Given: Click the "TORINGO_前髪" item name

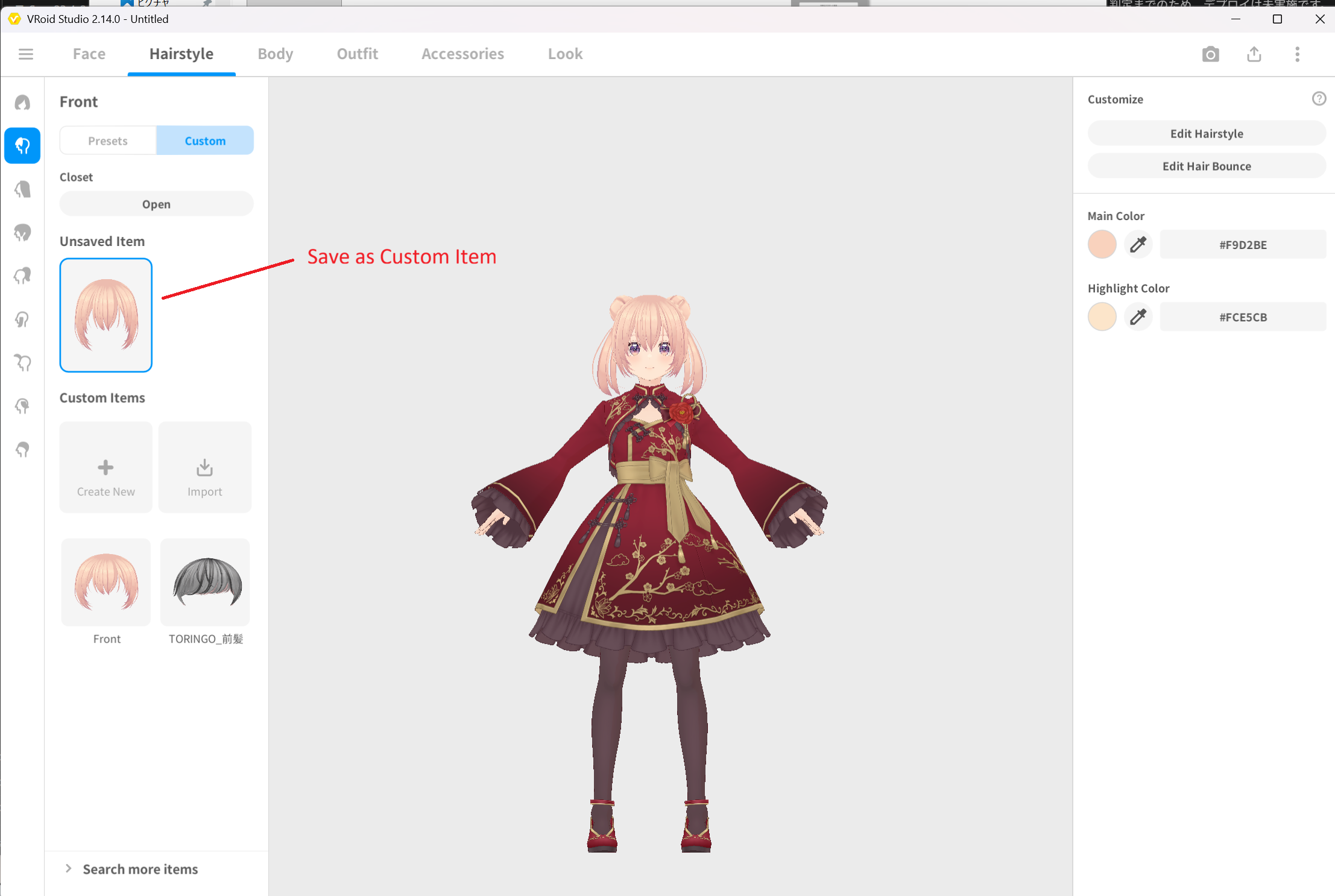Looking at the screenshot, I should tap(206, 639).
